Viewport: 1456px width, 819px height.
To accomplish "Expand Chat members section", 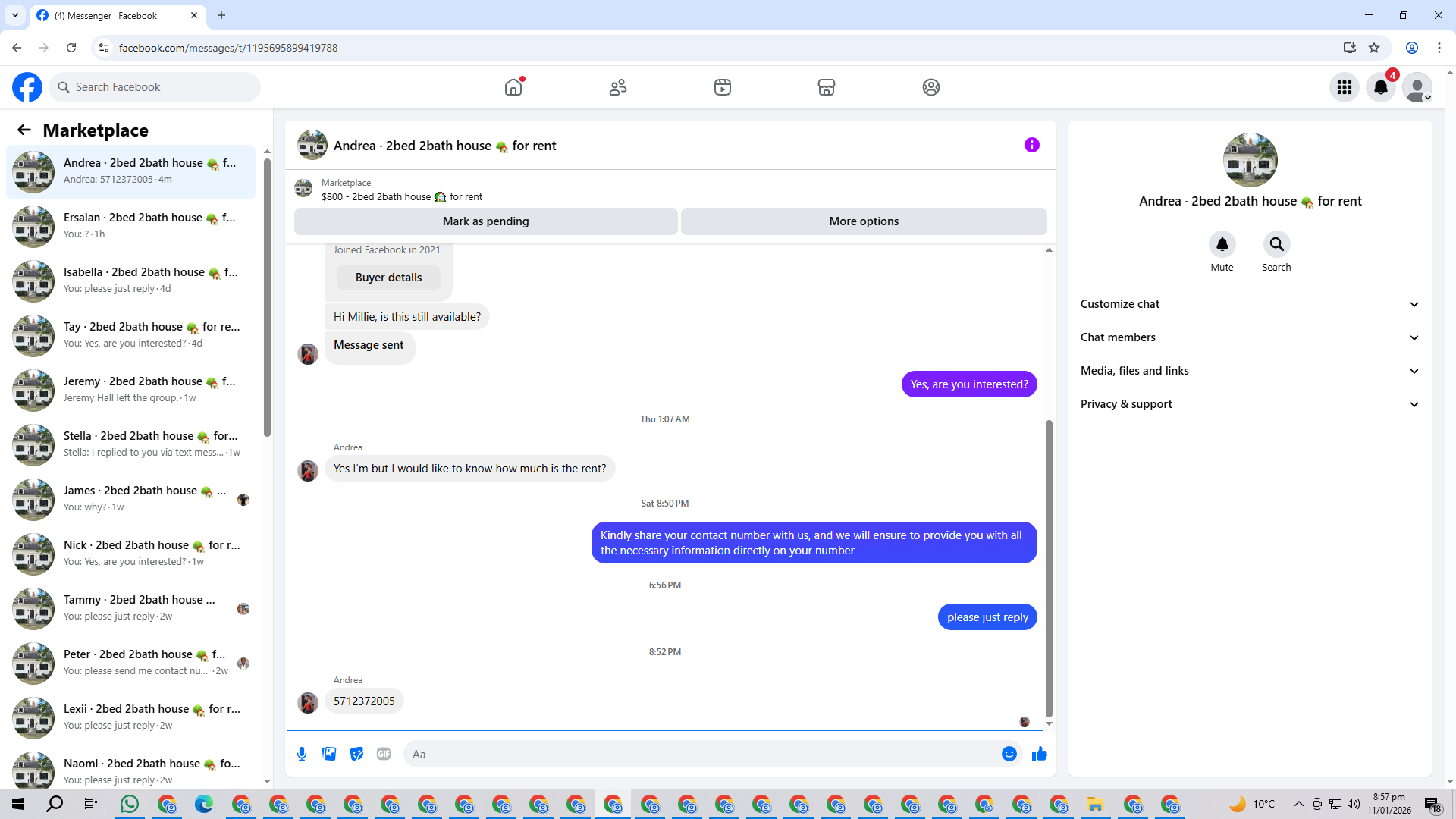I will coord(1250,337).
